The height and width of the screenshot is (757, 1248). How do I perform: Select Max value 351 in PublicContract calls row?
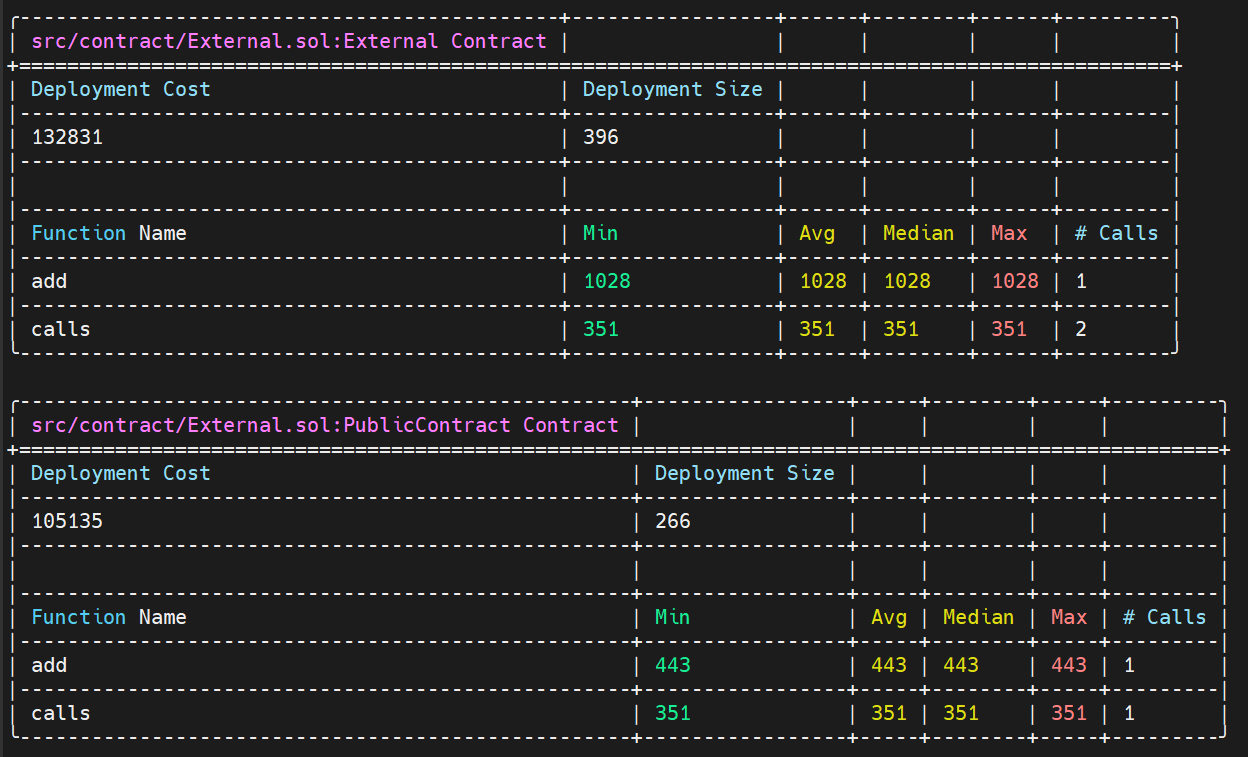point(1069,713)
